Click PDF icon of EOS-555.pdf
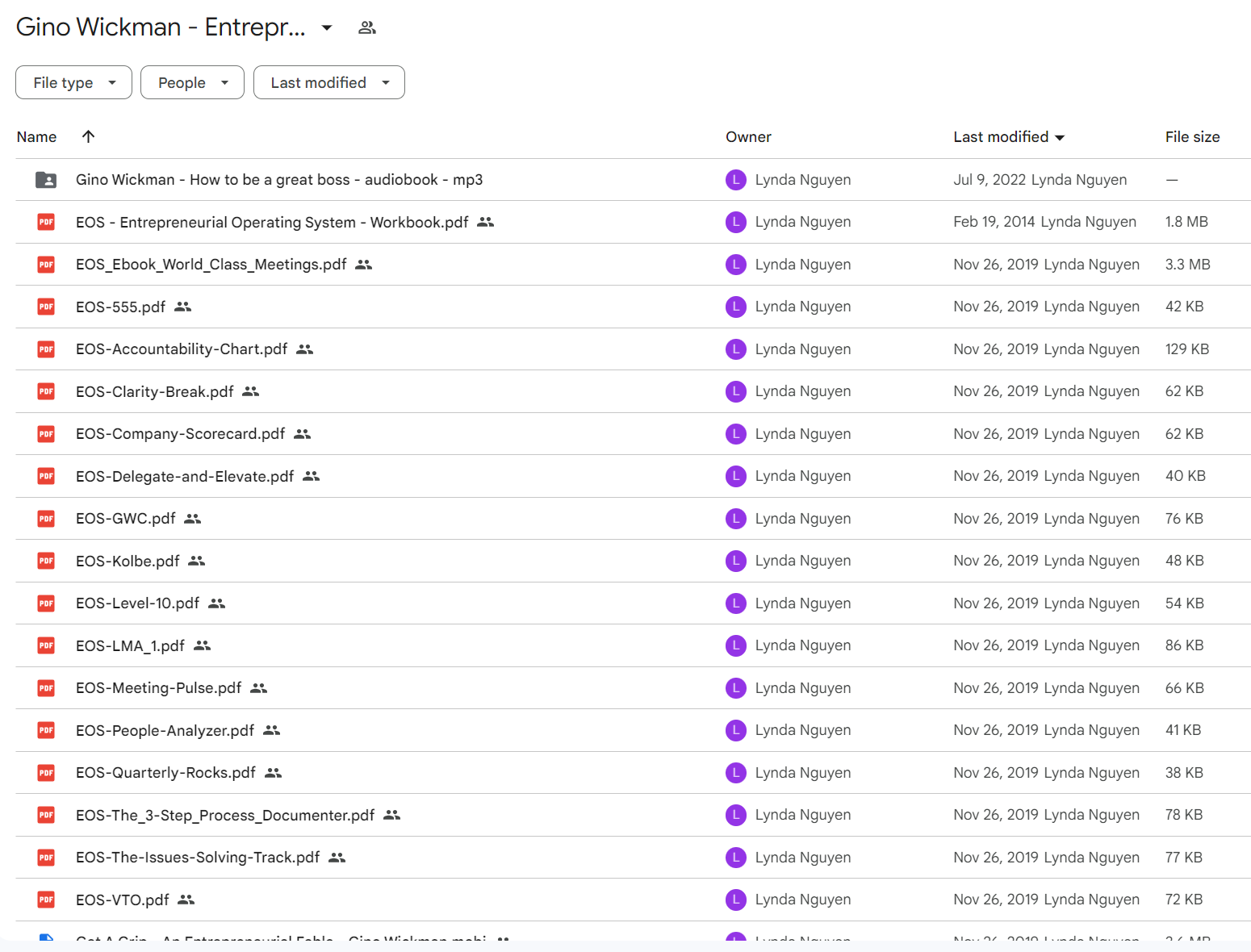Viewport: 1251px width, 952px height. [46, 307]
